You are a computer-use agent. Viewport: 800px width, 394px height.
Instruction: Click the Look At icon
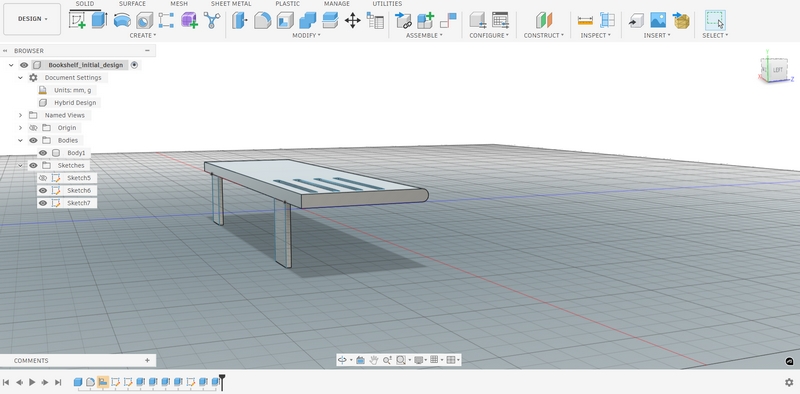pyautogui.click(x=360, y=360)
